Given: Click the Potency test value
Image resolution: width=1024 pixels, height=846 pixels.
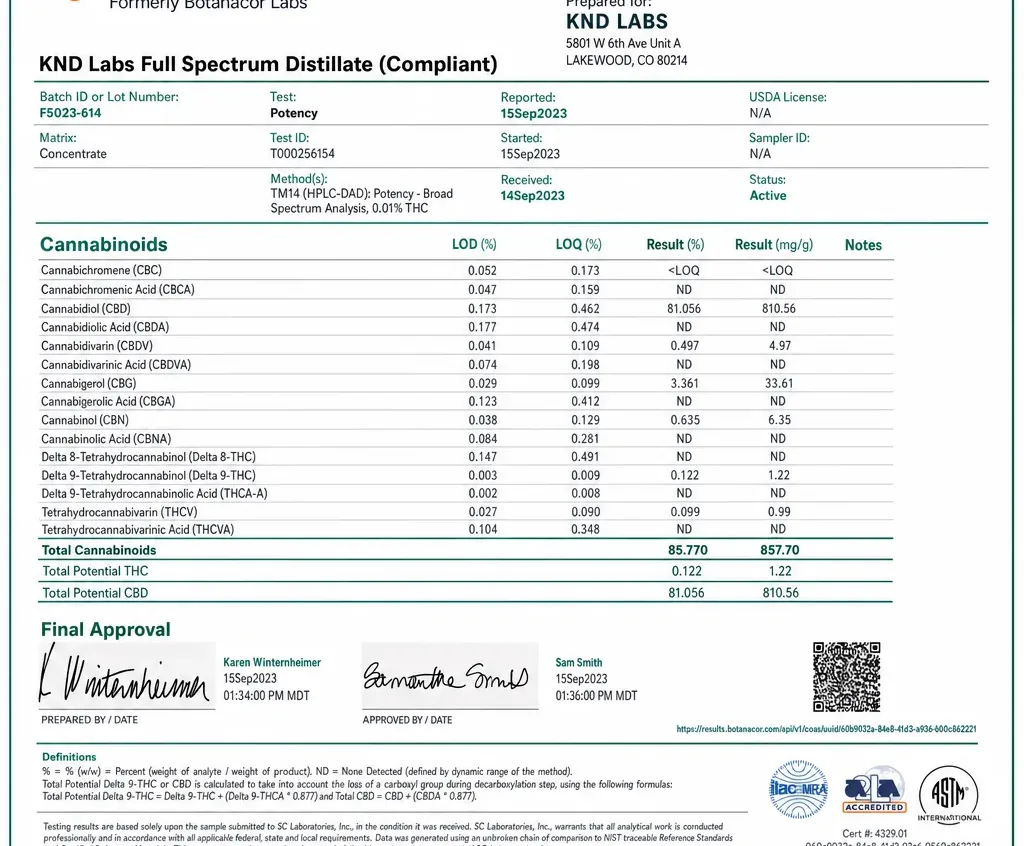Looking at the screenshot, I should [294, 113].
